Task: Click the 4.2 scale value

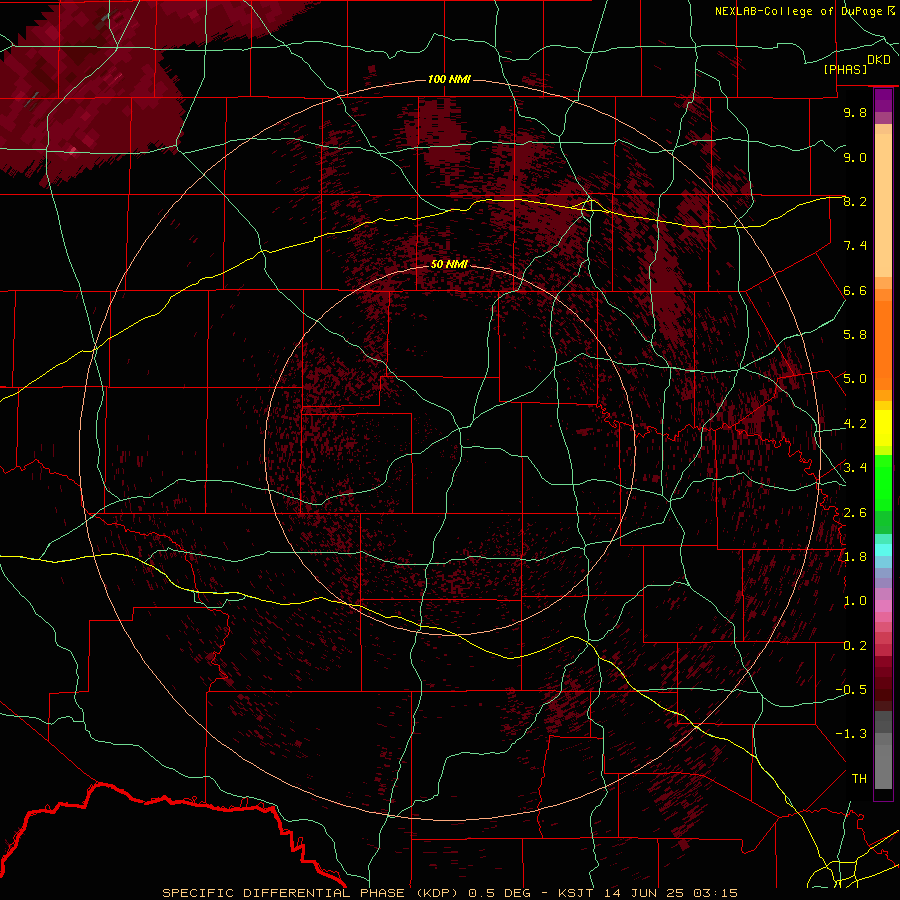Action: pos(855,424)
